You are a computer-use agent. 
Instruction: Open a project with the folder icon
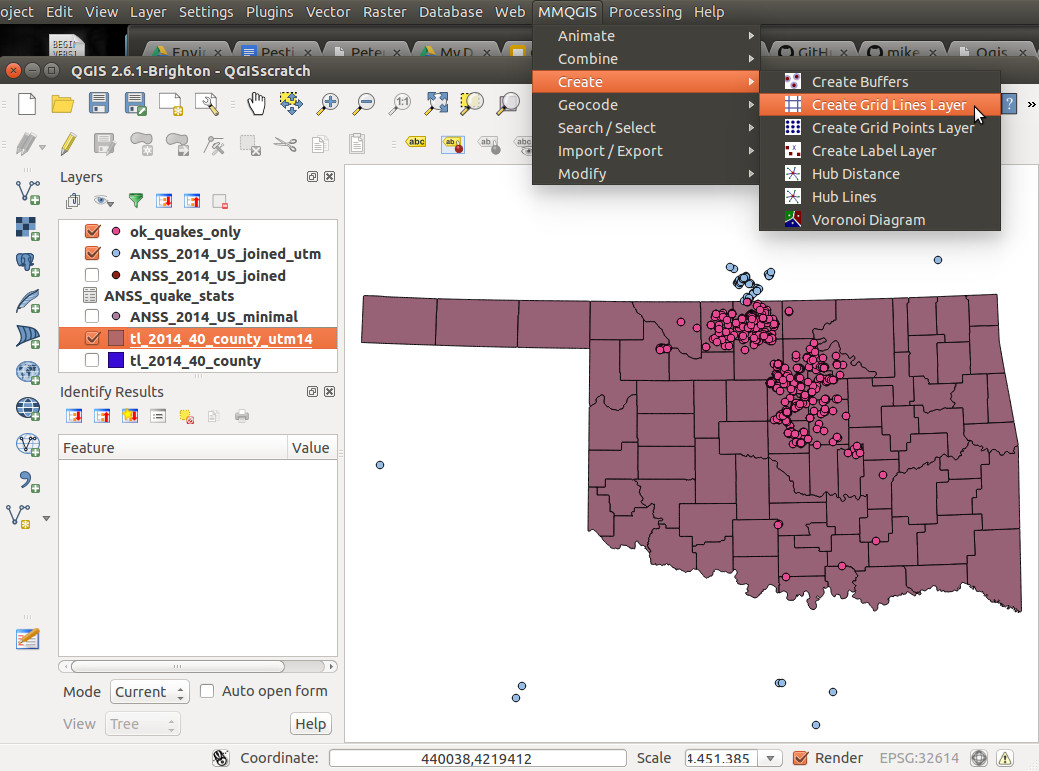[63, 104]
